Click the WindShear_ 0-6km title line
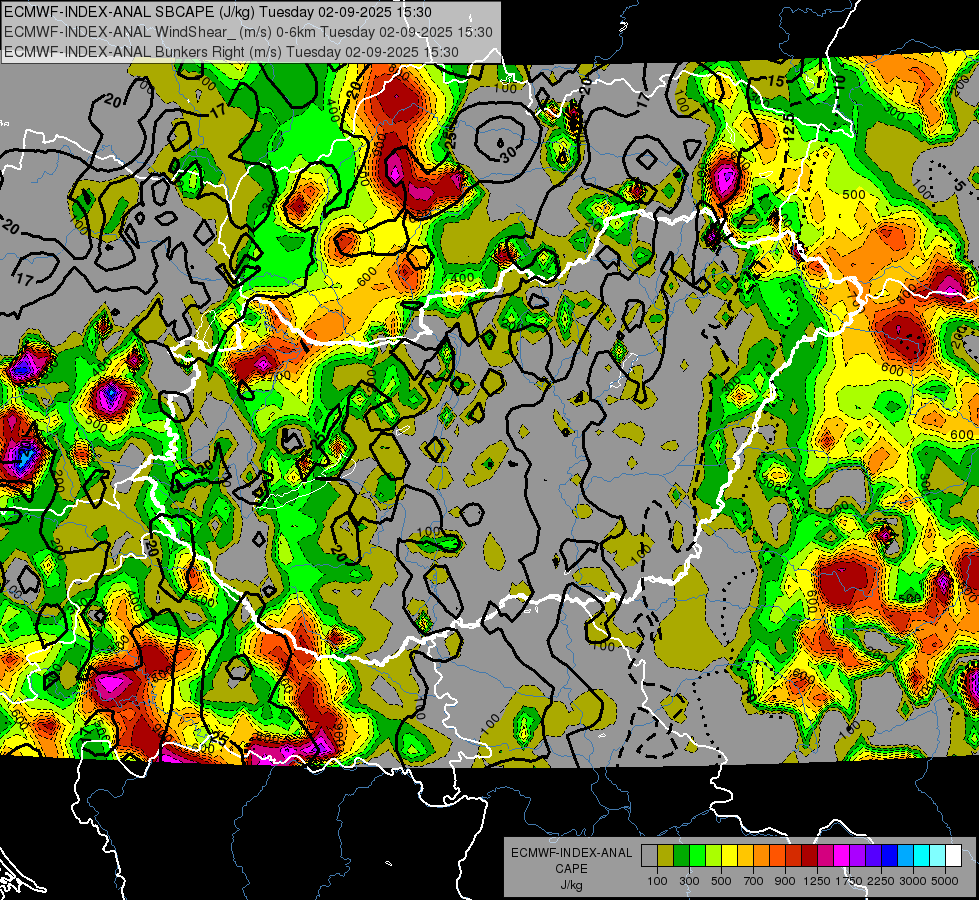Image resolution: width=979 pixels, height=900 pixels. click(x=248, y=32)
